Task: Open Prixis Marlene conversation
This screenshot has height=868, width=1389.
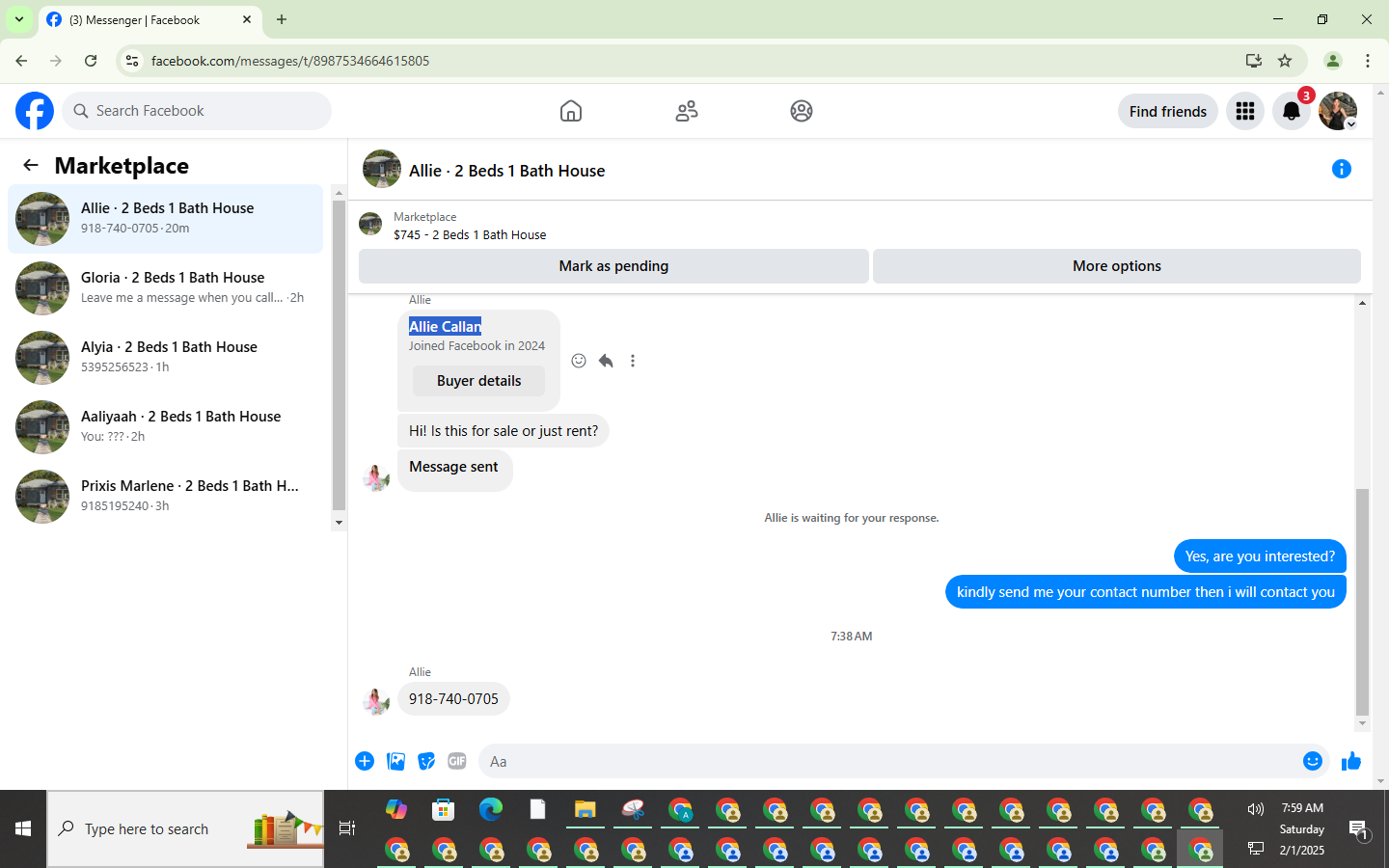Action: point(165,497)
